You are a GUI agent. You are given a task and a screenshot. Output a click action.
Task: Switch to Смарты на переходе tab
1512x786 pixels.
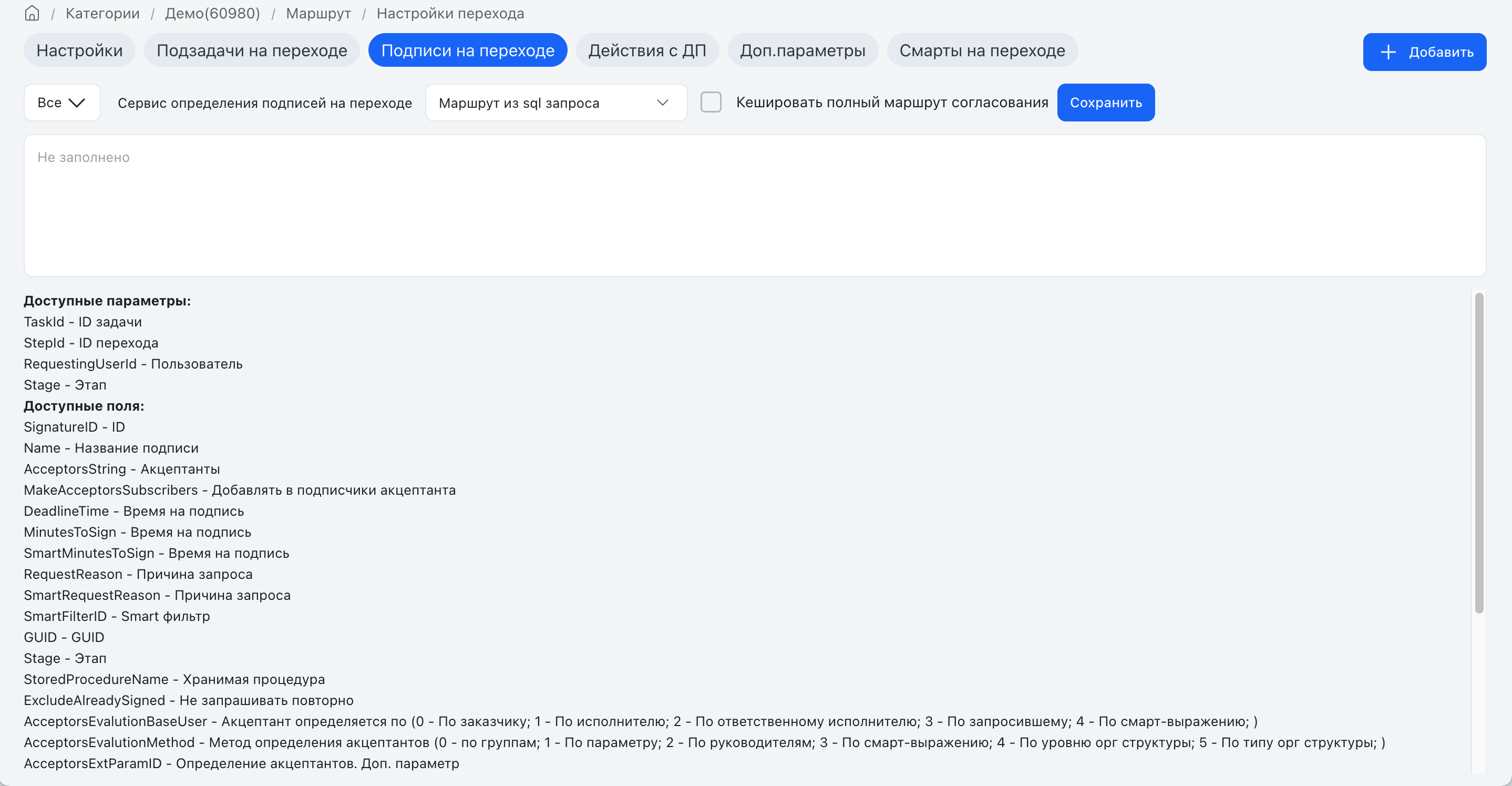point(982,50)
